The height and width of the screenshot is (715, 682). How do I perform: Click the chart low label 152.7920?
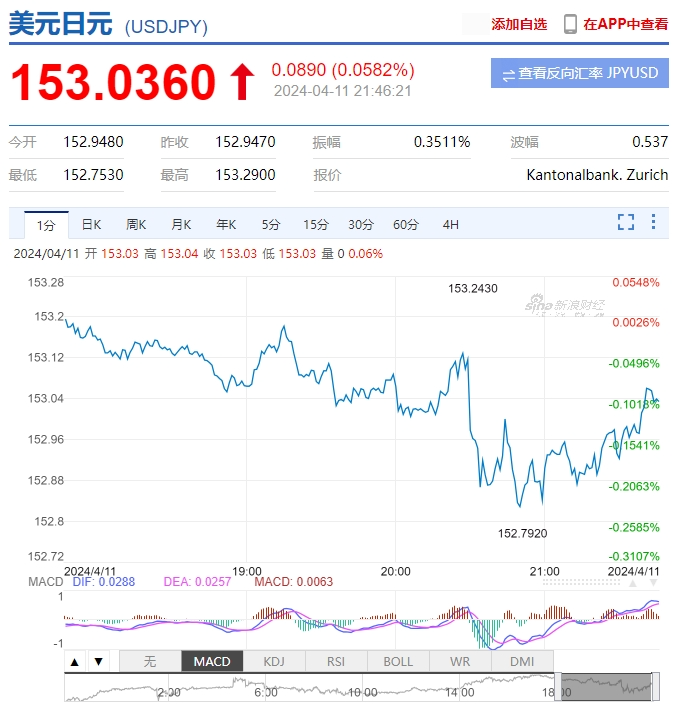[522, 533]
